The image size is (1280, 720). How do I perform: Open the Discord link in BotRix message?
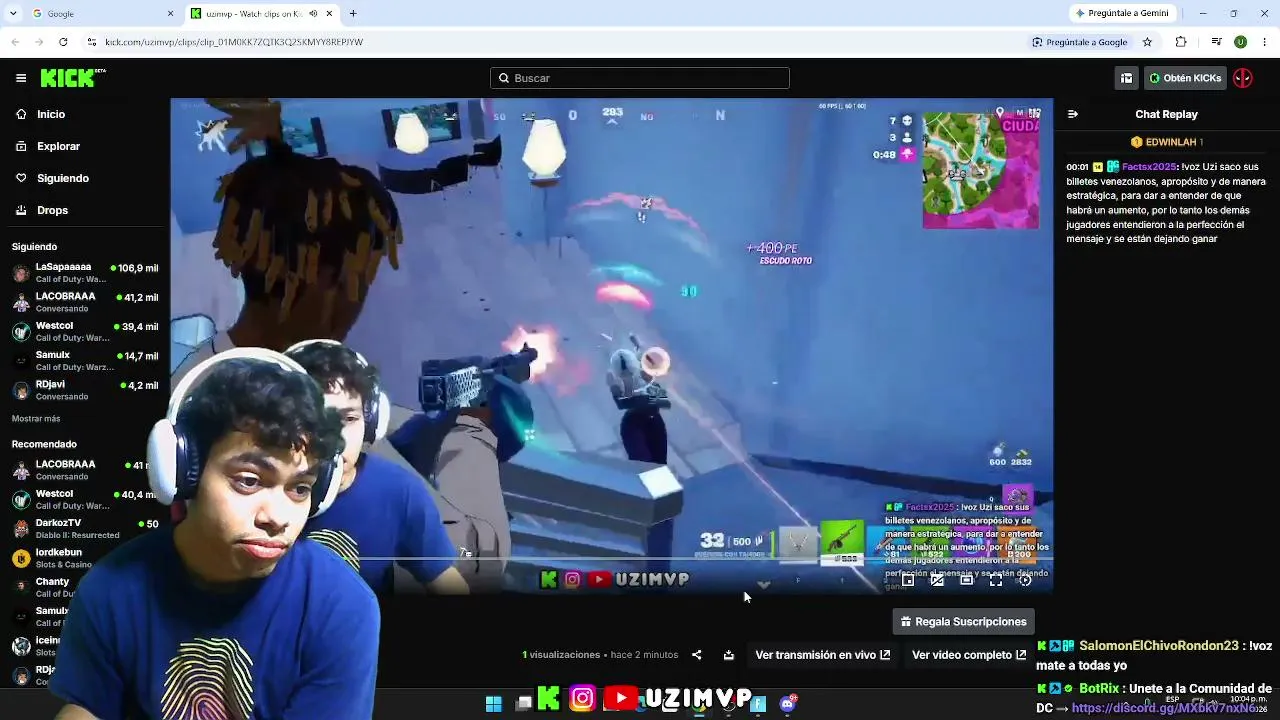1163,708
